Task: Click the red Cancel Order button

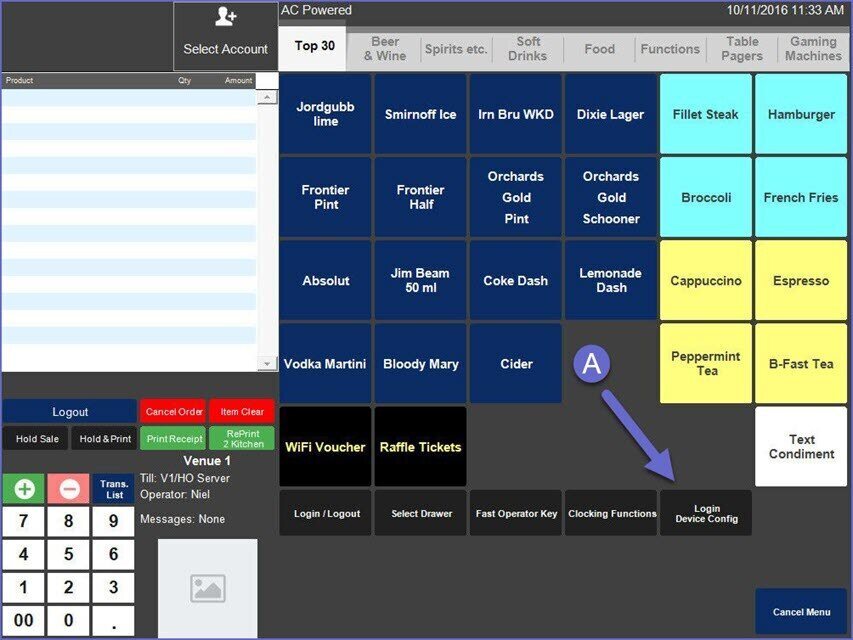Action: click(173, 412)
